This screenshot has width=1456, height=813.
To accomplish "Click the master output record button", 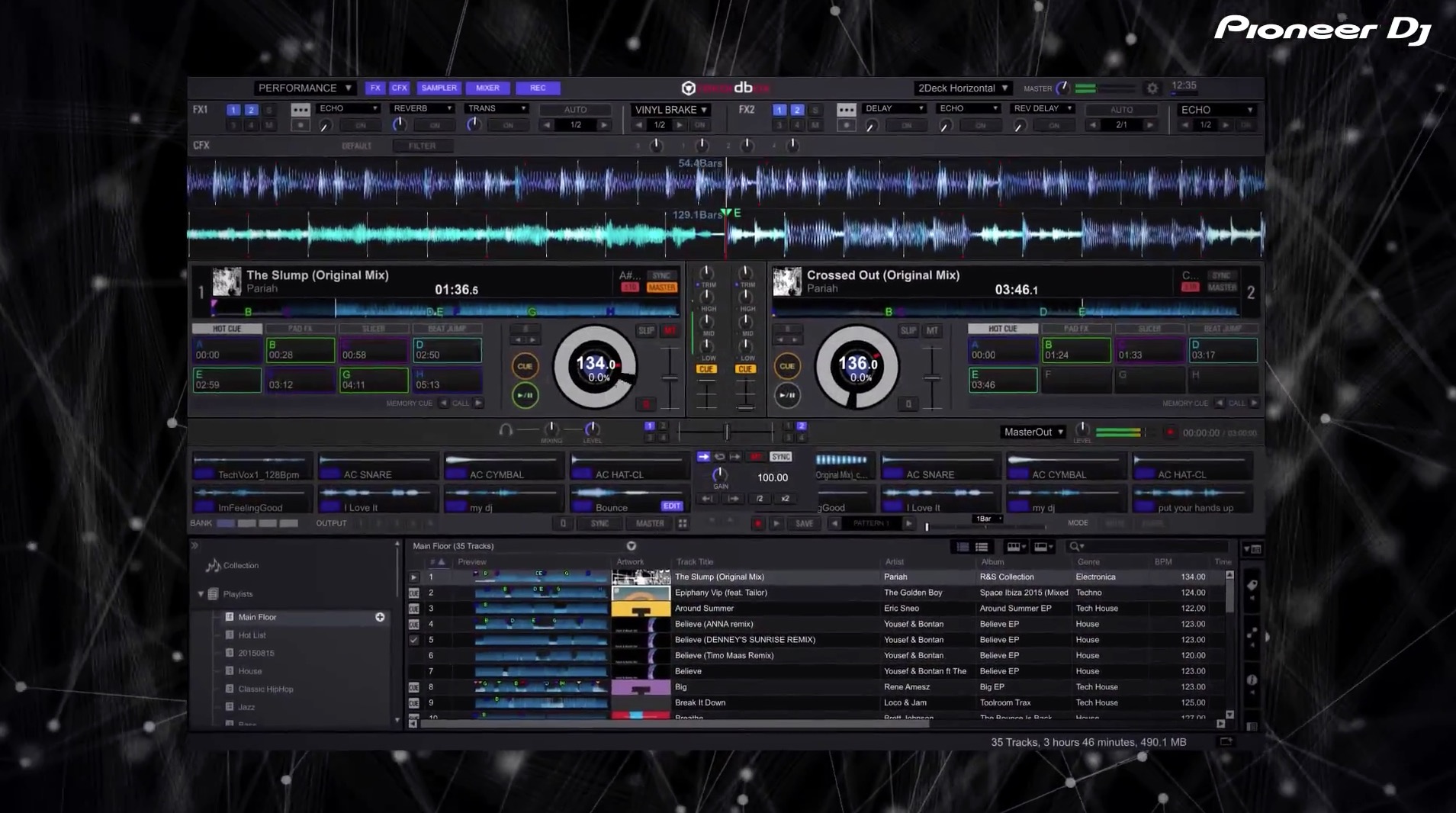I will pyautogui.click(x=1169, y=432).
